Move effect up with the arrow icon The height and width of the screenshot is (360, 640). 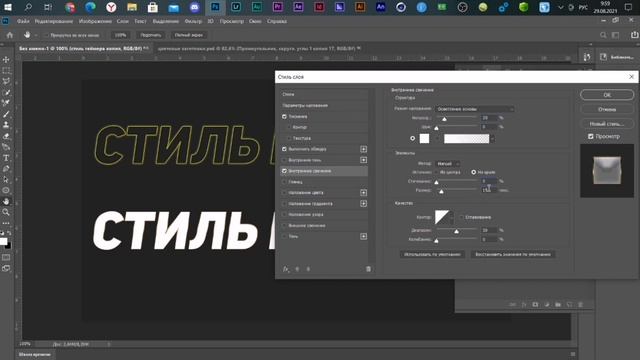297,269
